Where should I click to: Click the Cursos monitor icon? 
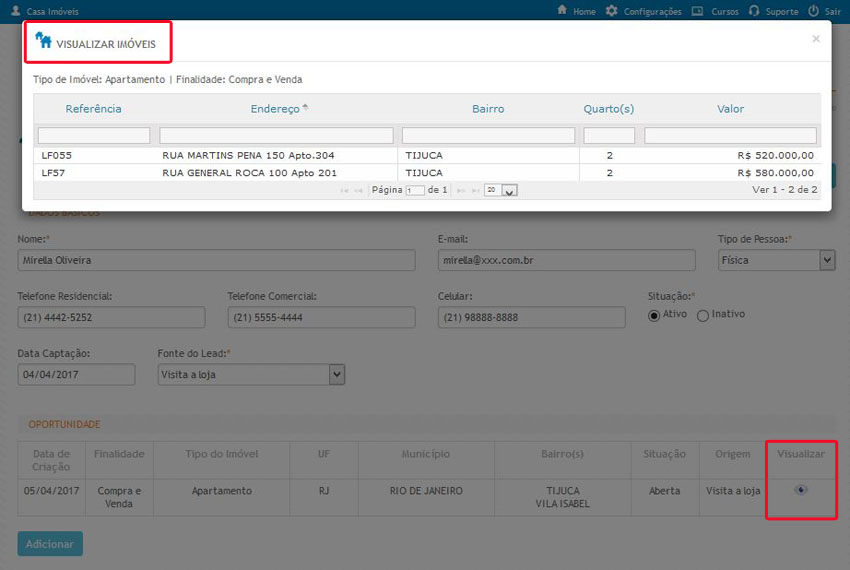698,11
